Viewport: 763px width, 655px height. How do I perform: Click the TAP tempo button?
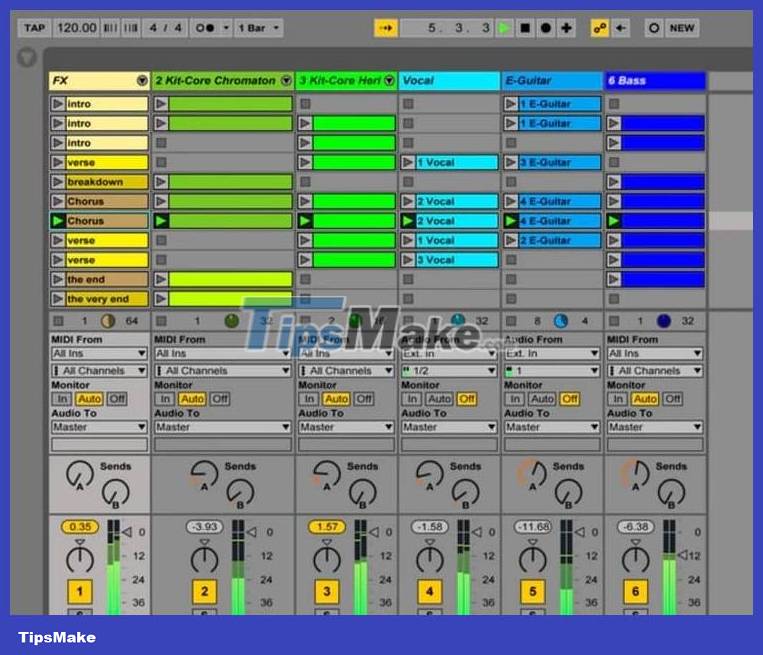(x=35, y=28)
